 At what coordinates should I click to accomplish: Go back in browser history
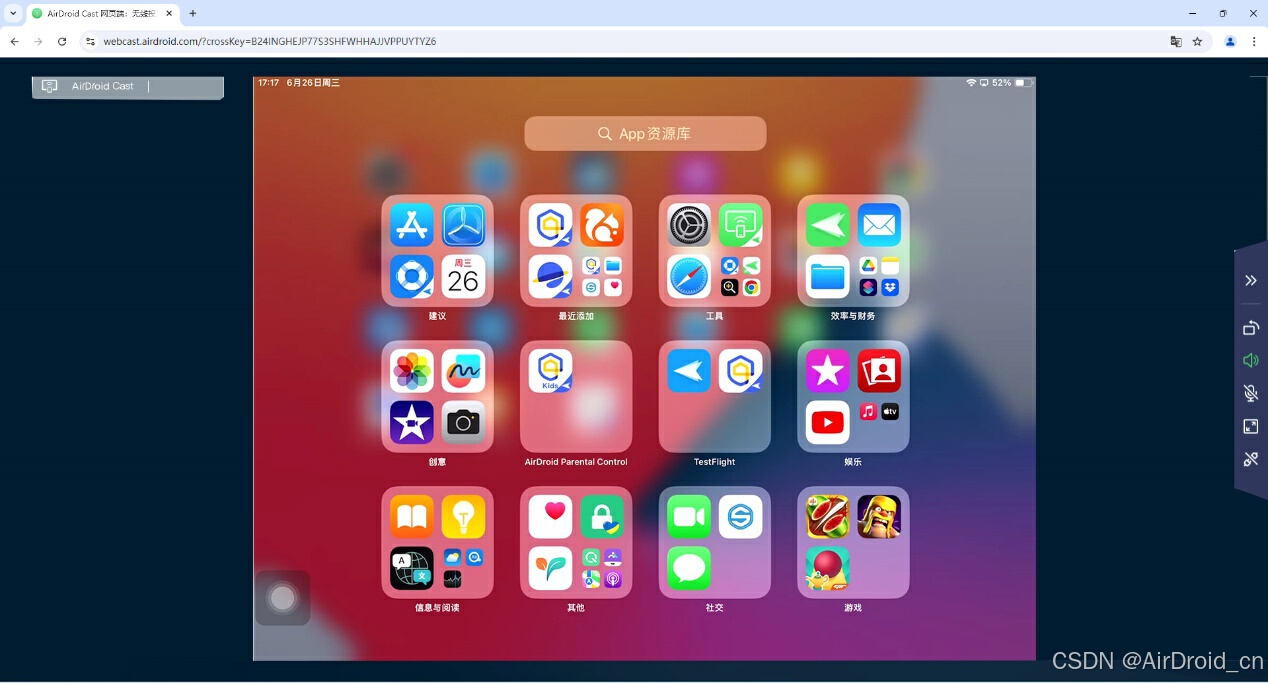14,41
